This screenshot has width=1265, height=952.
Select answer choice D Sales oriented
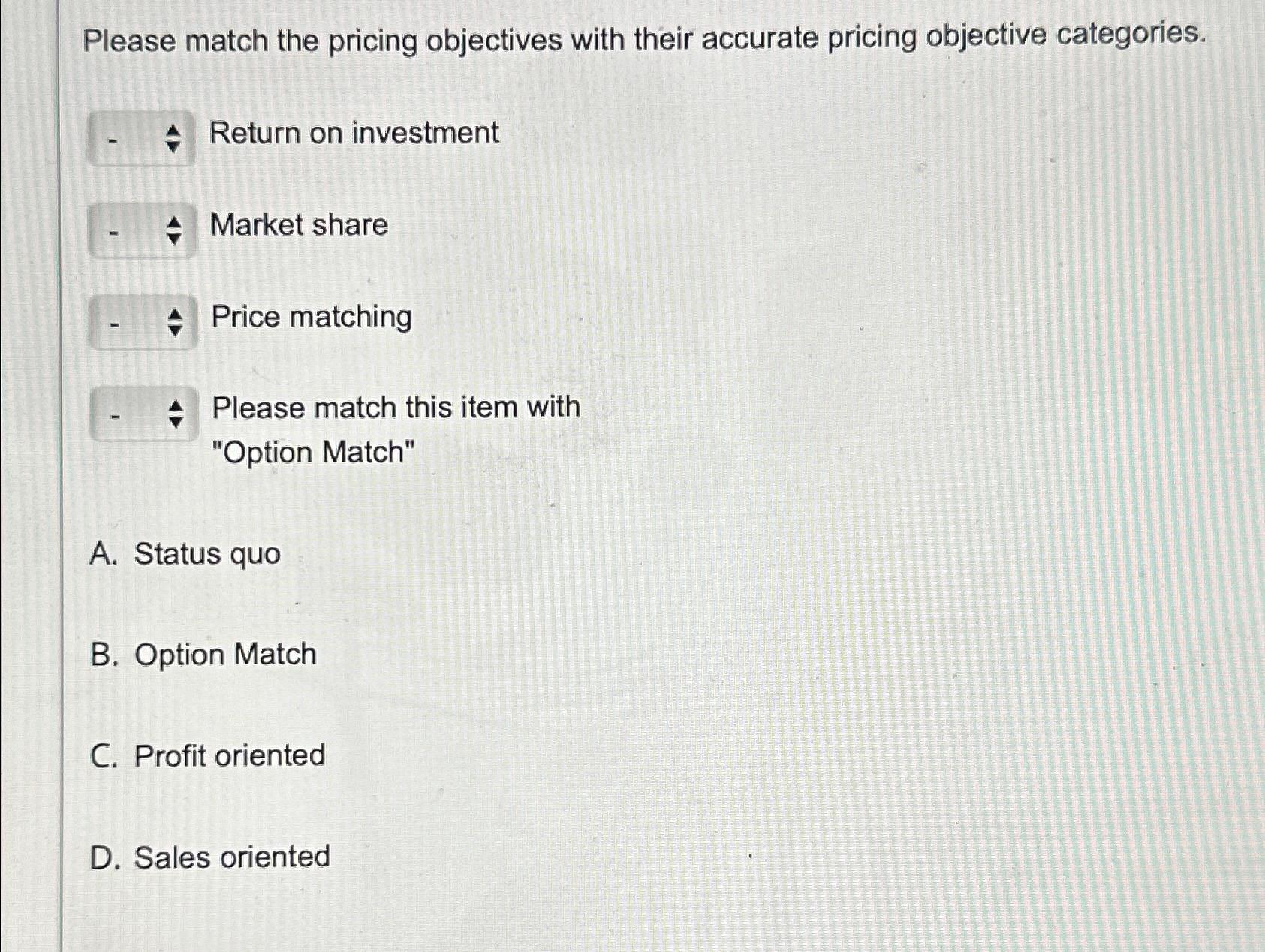pos(210,857)
